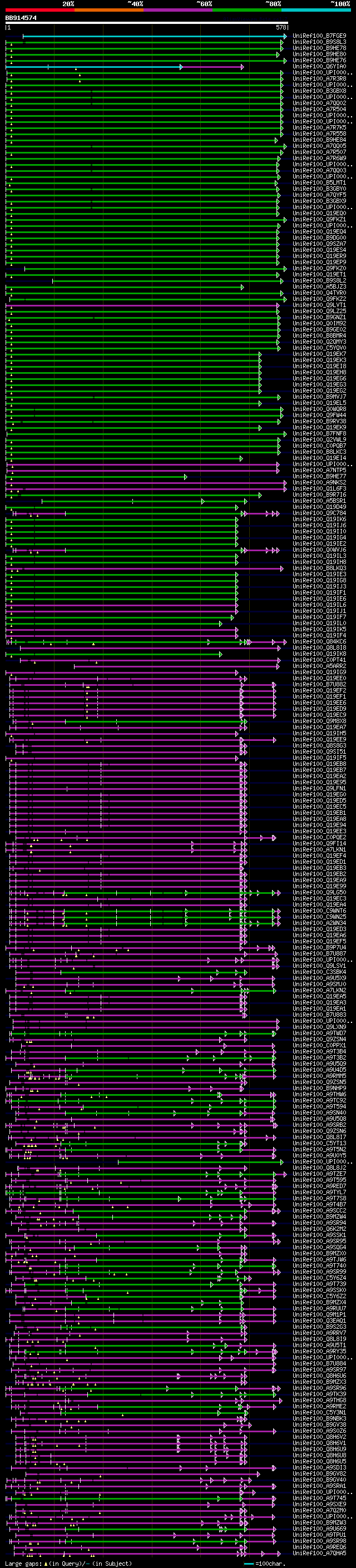356x1568 pixels.
Task: Select label UniRef100_B9P7U4
Action: pyautogui.click(x=319, y=948)
